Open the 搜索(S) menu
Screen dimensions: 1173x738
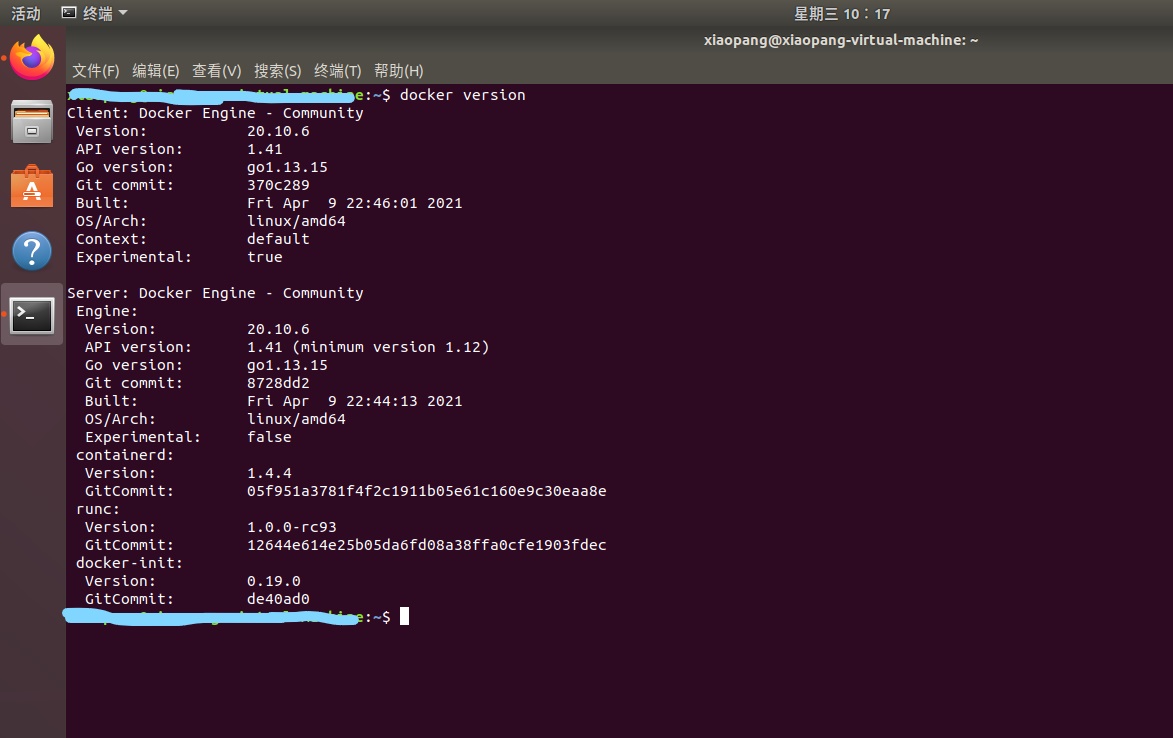tap(277, 70)
